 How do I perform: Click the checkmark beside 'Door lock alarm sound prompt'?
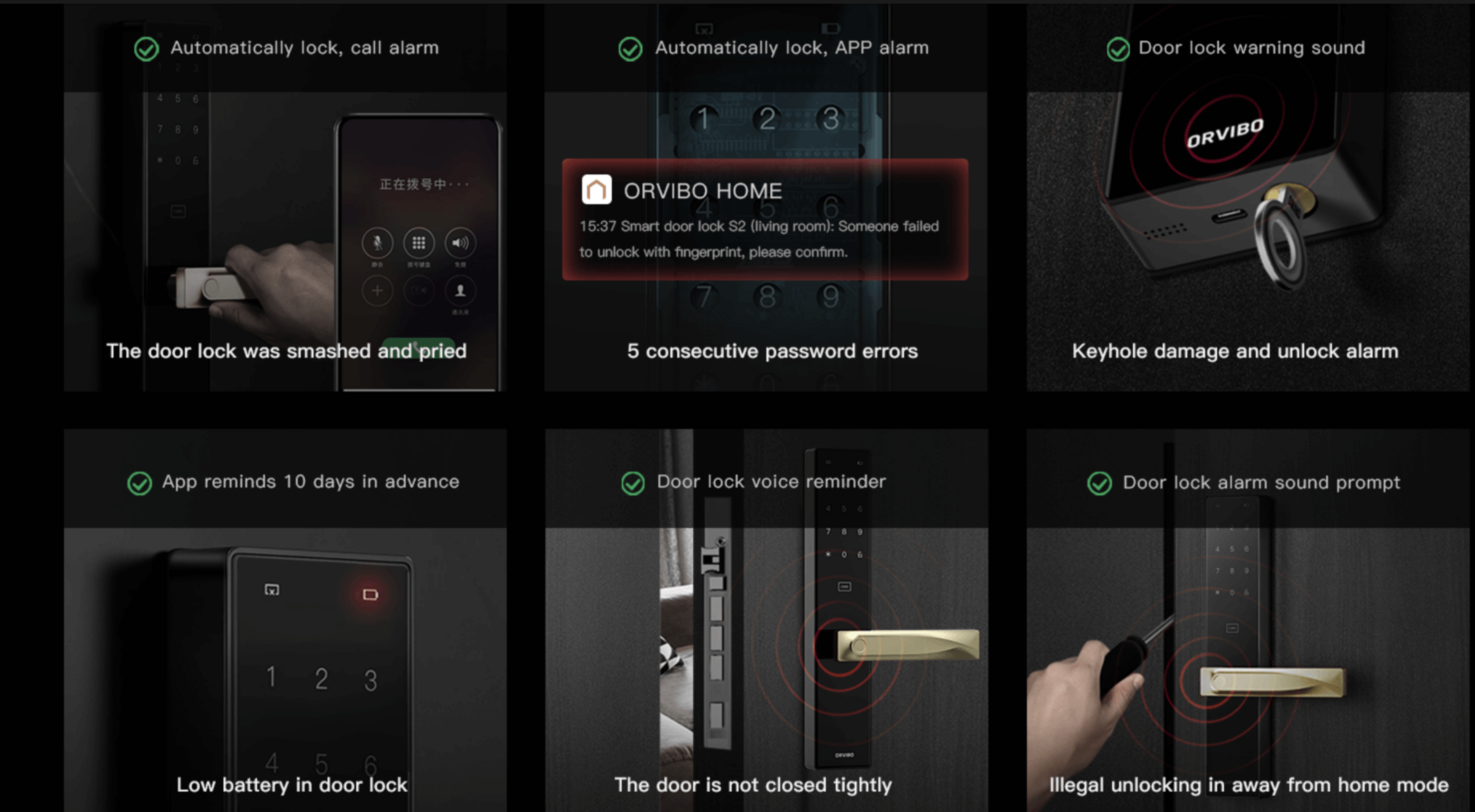[1100, 483]
